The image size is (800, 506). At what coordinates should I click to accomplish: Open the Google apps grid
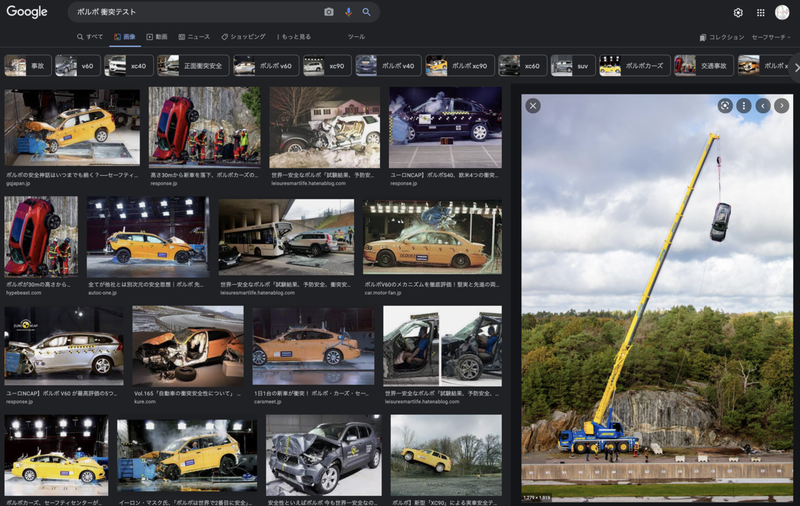761,12
